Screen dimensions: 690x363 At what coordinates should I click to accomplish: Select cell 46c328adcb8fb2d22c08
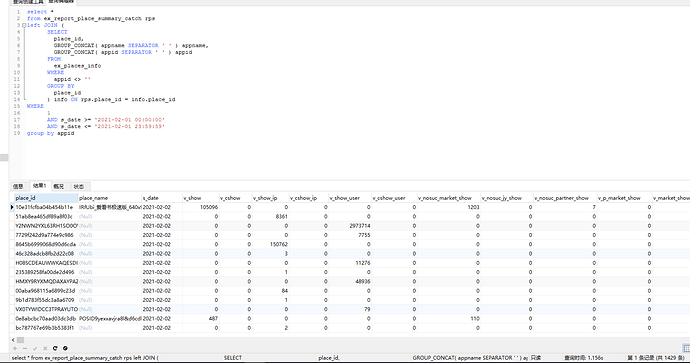click(46, 254)
